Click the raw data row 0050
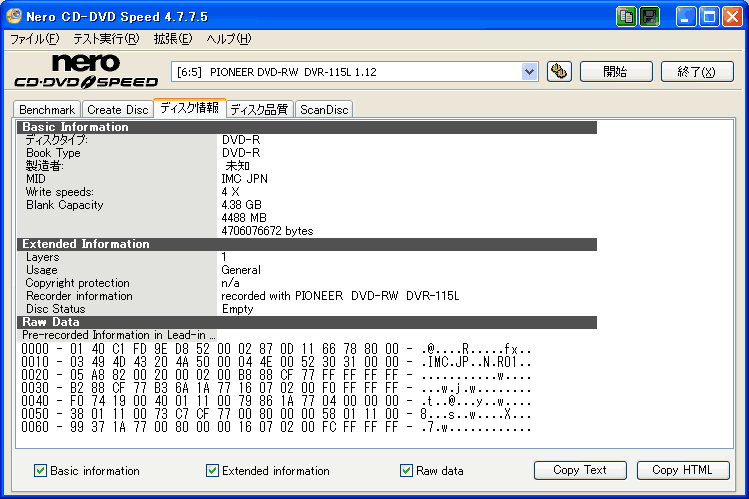749x499 pixels. click(x=276, y=414)
